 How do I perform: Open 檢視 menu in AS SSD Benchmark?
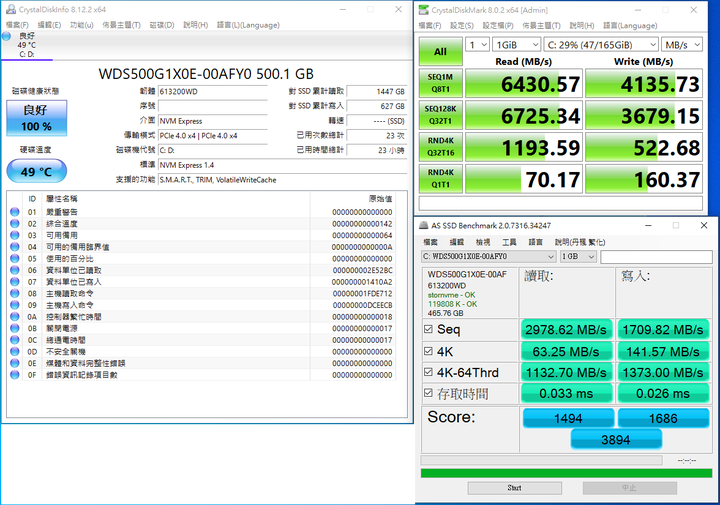click(x=483, y=242)
